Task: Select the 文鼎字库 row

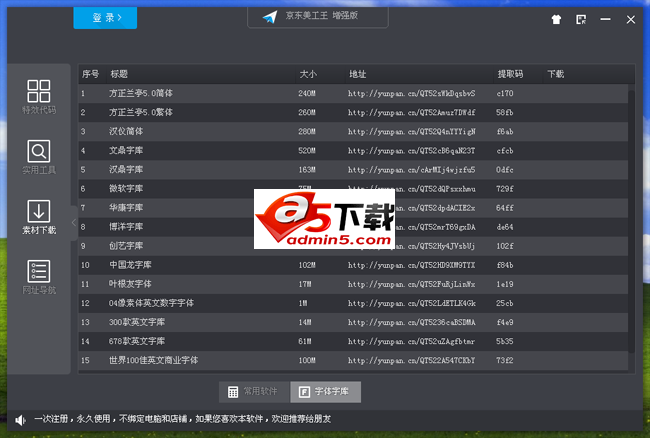Action: coord(353,151)
